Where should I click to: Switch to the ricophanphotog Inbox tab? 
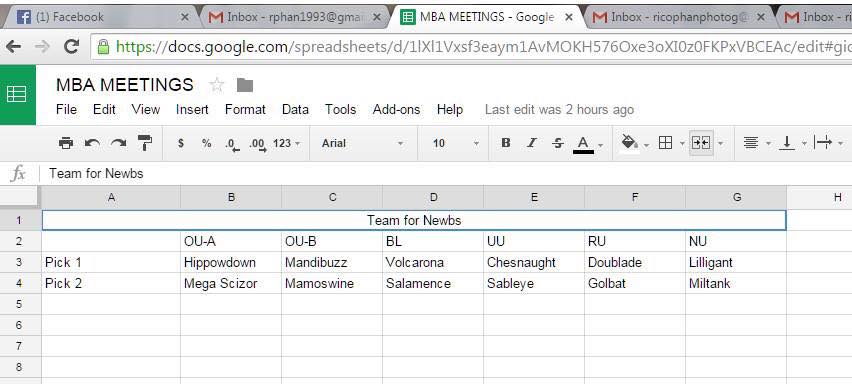[x=679, y=17]
